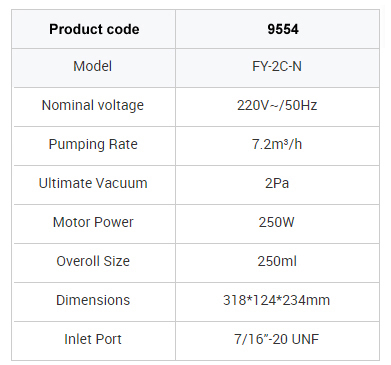Screen dimensions: 391x365
Task: Select the 9554 product code value
Action: click(283, 29)
